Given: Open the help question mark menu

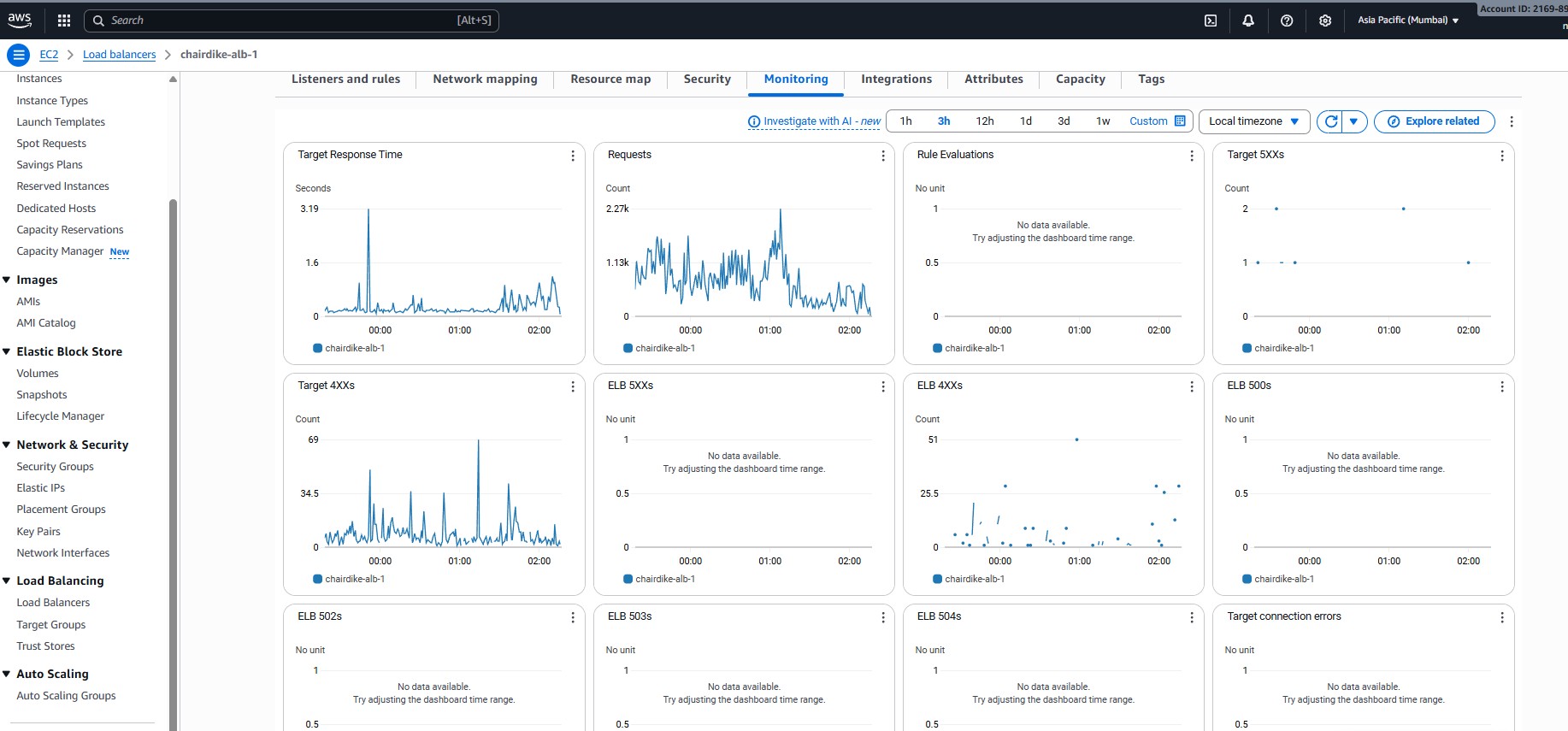Looking at the screenshot, I should point(1287,21).
